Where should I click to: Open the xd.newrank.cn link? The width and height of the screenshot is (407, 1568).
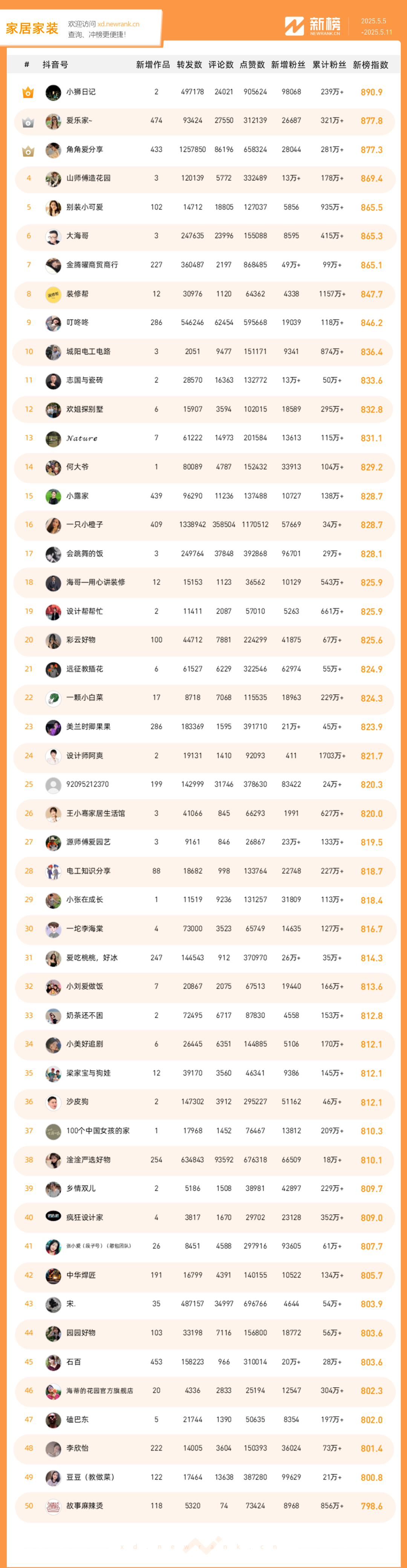pyautogui.click(x=119, y=25)
